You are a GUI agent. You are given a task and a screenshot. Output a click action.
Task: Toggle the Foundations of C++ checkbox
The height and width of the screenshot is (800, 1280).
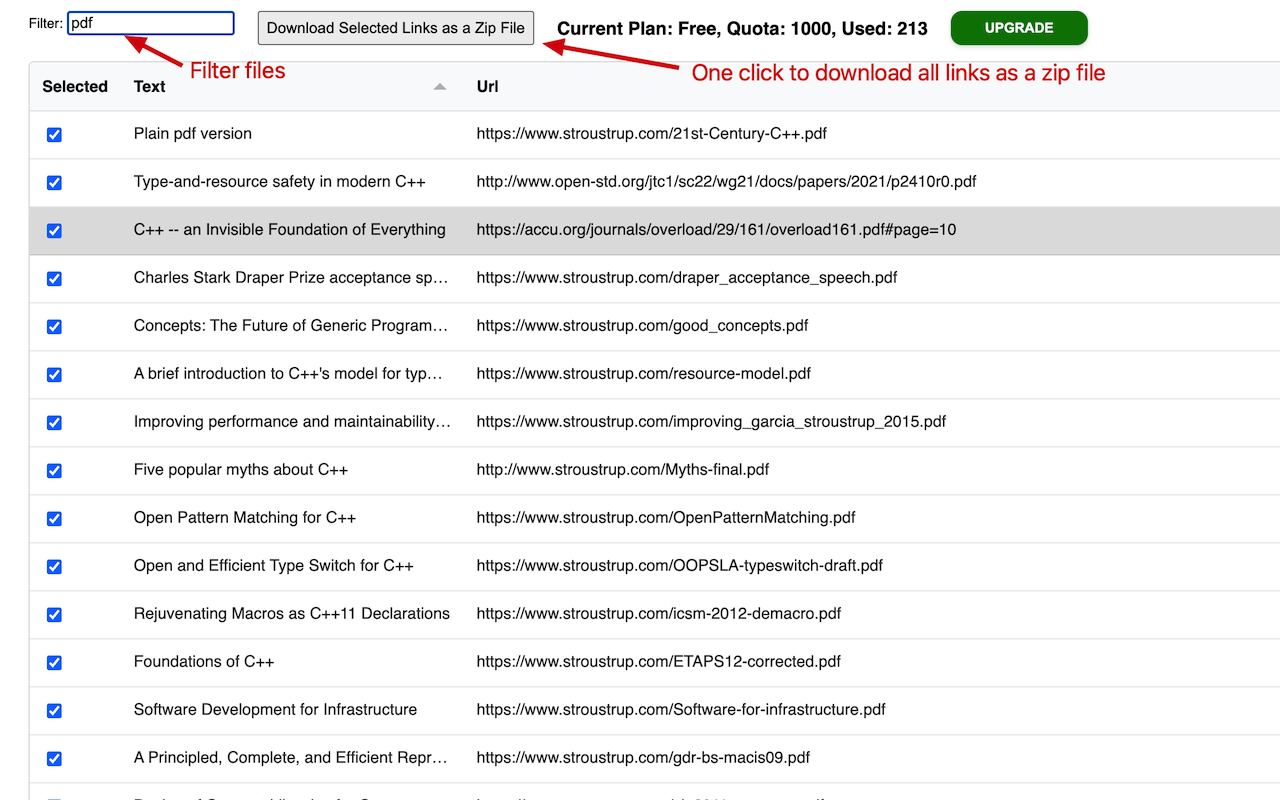point(54,662)
